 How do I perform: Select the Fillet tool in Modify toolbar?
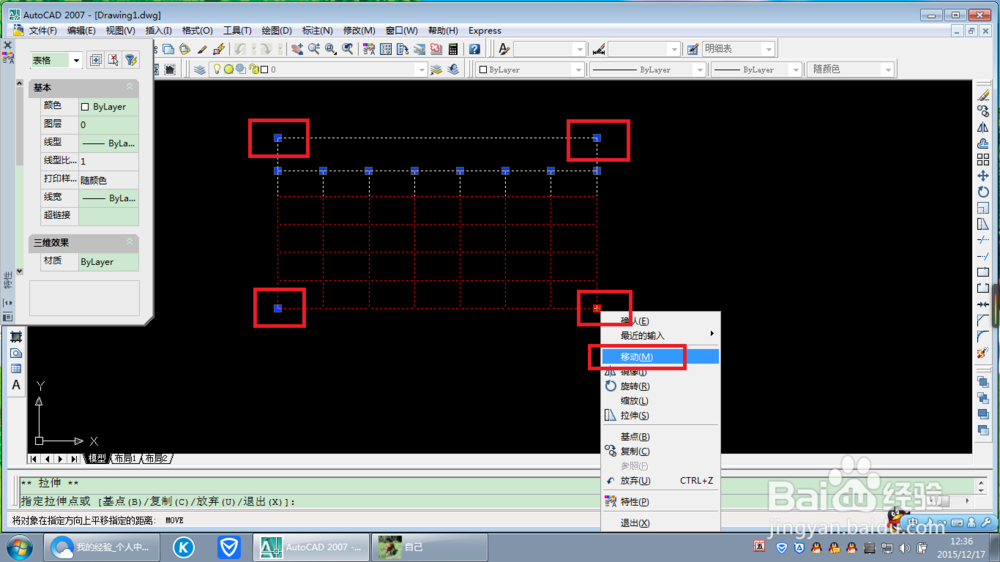click(x=983, y=336)
